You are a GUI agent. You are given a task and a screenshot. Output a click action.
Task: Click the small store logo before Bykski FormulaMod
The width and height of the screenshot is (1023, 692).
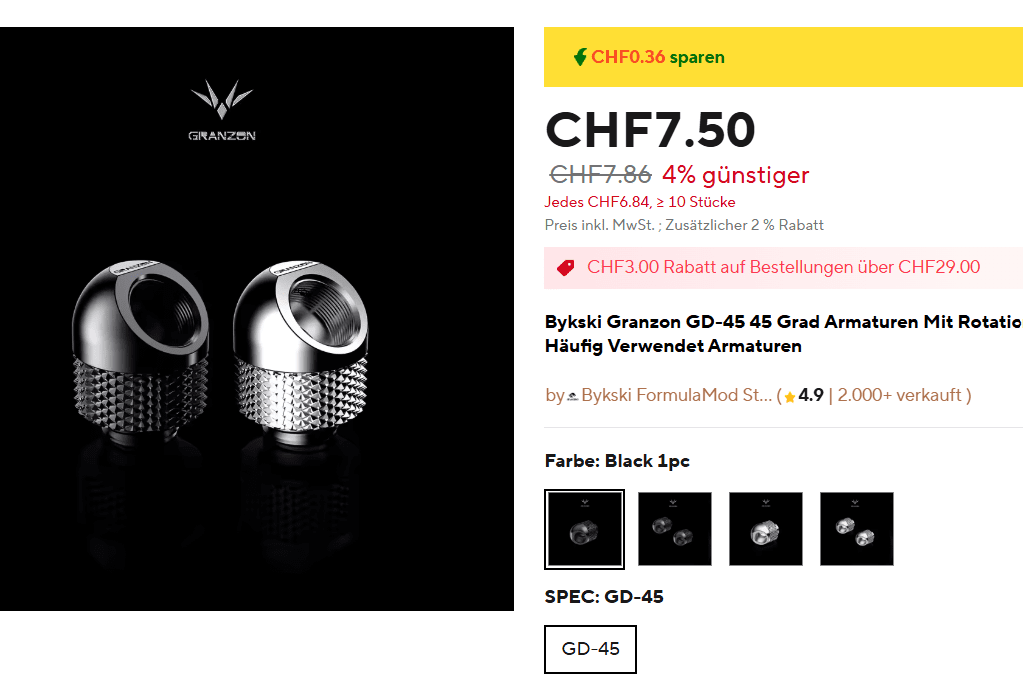[x=573, y=396]
